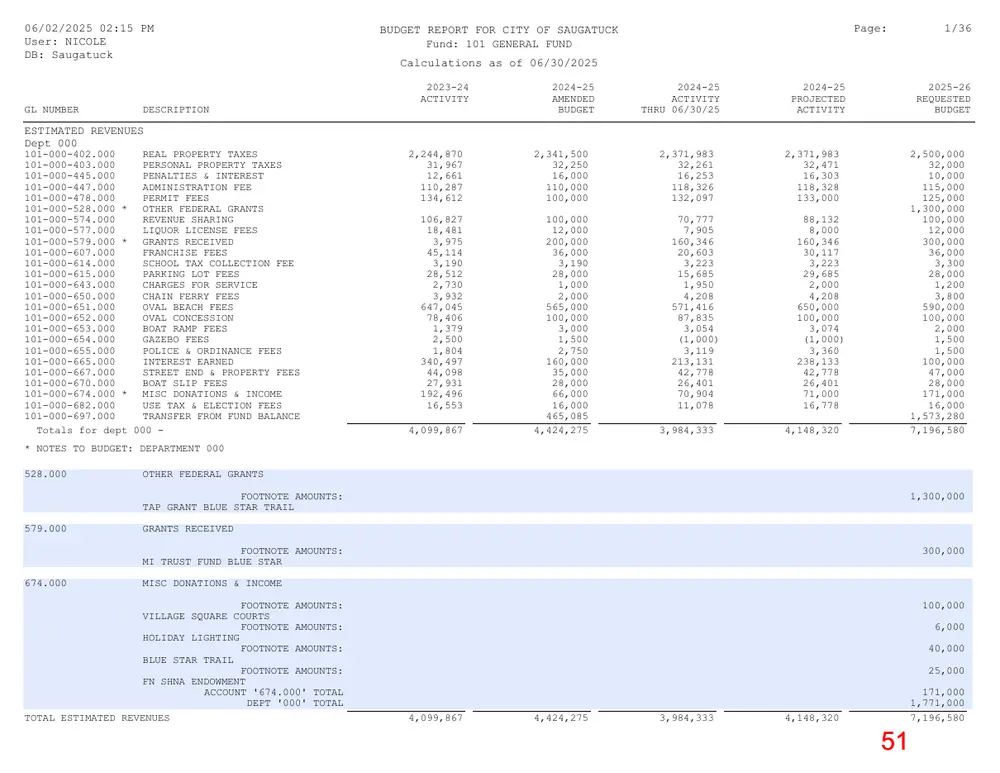This screenshot has width=1000, height=773.
Task: Click the "GAZEBO FEES" description
Action: click(x=176, y=340)
